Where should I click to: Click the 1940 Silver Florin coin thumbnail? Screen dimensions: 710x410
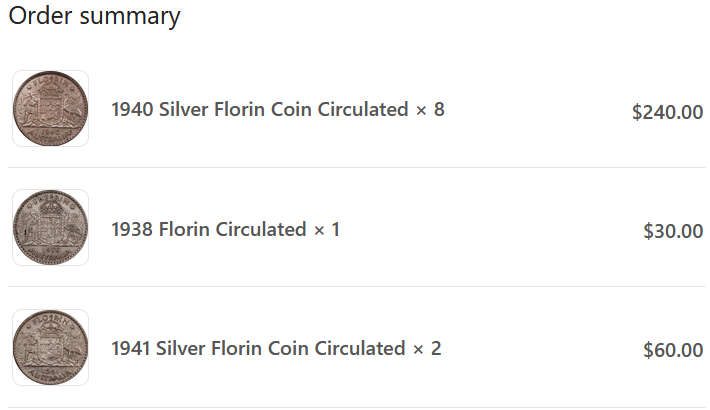(50, 109)
